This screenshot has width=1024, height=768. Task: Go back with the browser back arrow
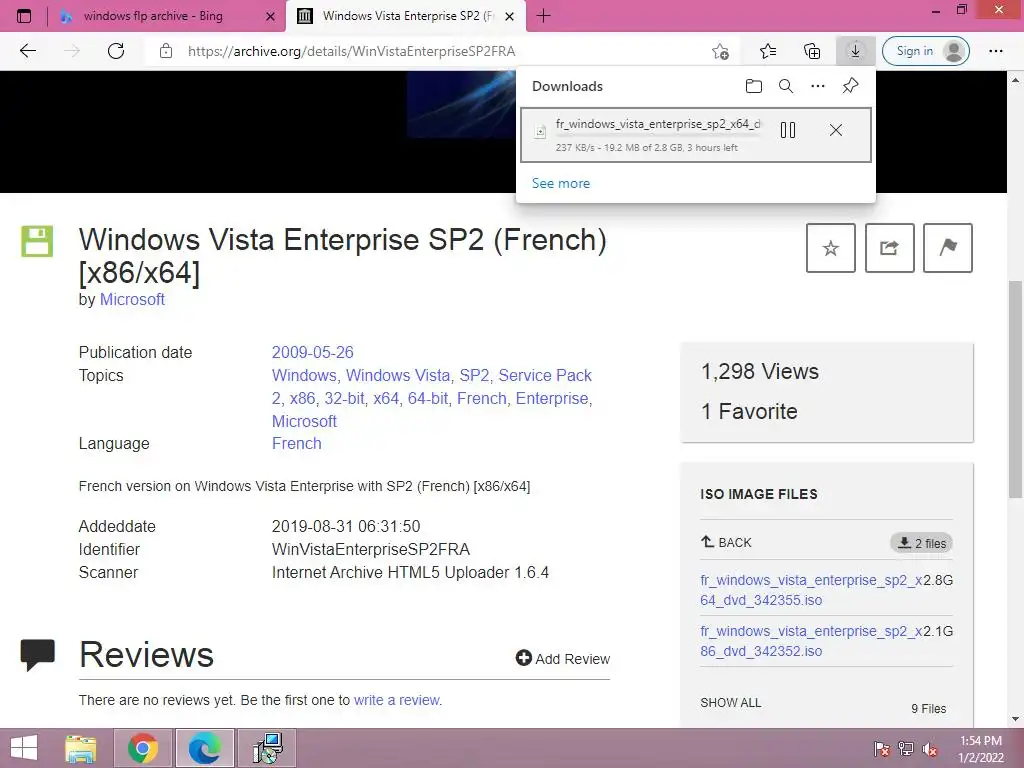point(28,51)
